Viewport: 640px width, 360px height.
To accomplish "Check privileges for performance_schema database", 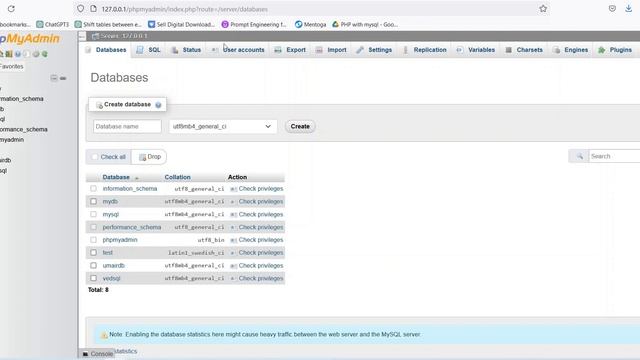I will (x=257, y=227).
